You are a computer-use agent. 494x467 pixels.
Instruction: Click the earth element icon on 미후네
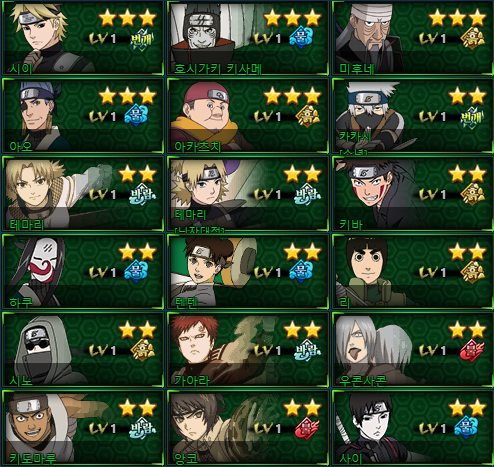472,38
